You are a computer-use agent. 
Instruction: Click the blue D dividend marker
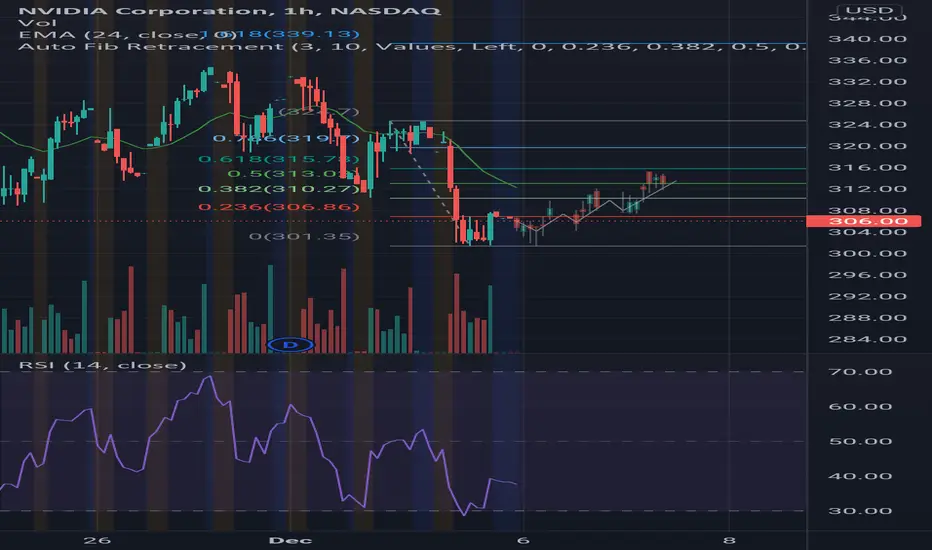[290, 344]
